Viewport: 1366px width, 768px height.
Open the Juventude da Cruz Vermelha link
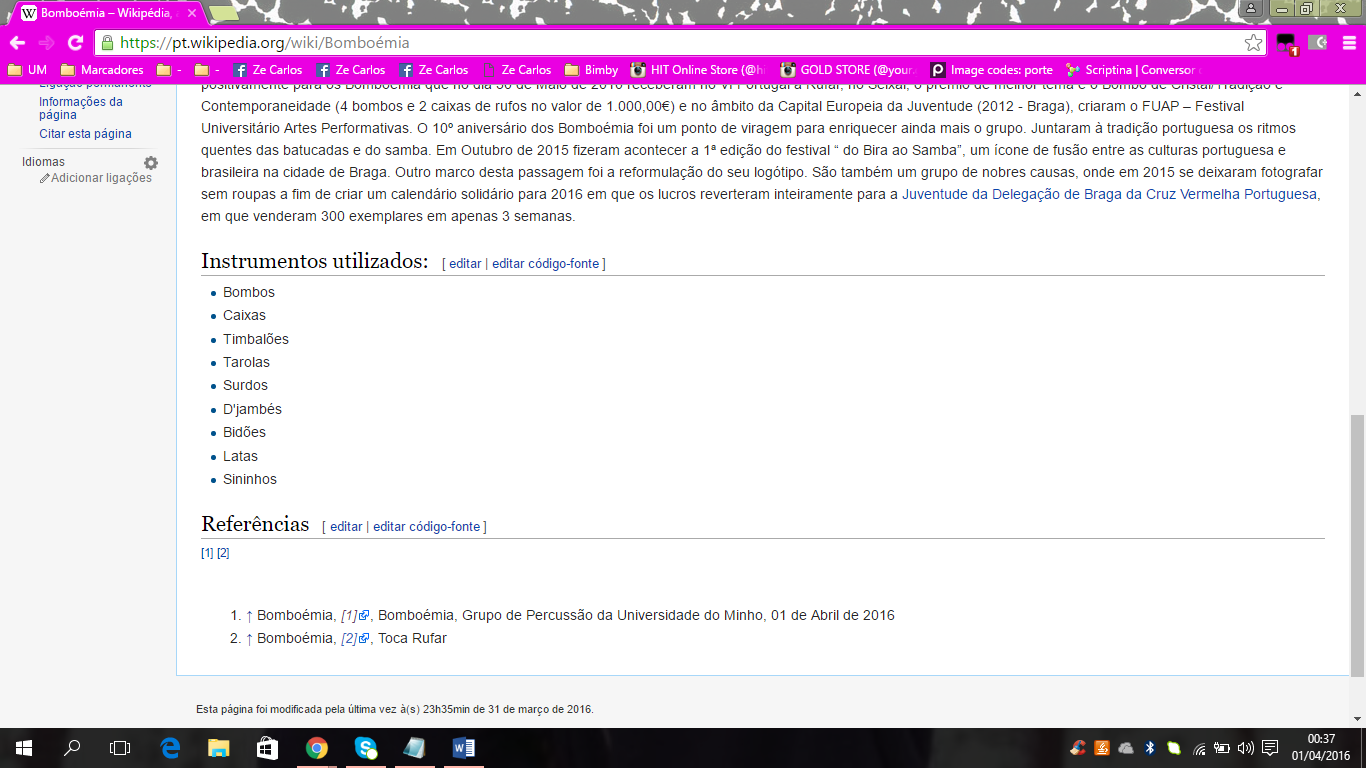point(1109,194)
